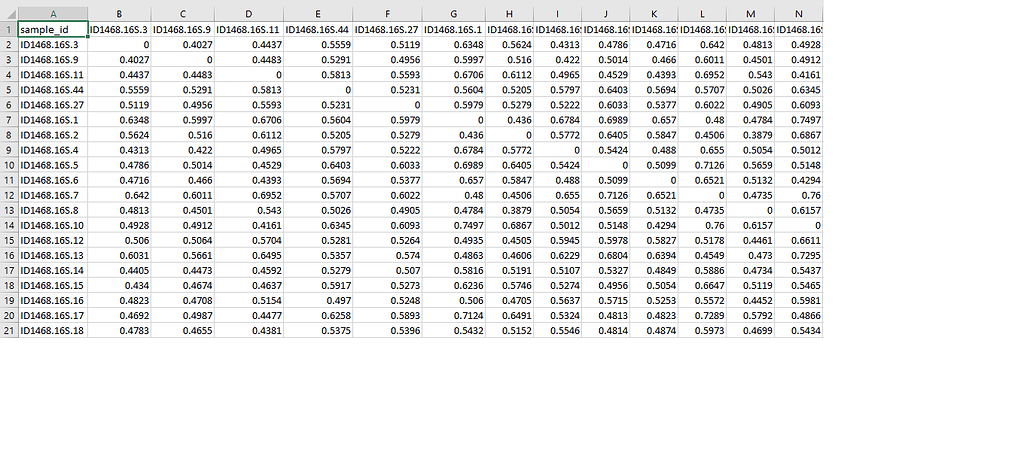Screen dimensions: 1024x471
Task: Click ID1468.16S.6 in column A
Action: [x=53, y=180]
